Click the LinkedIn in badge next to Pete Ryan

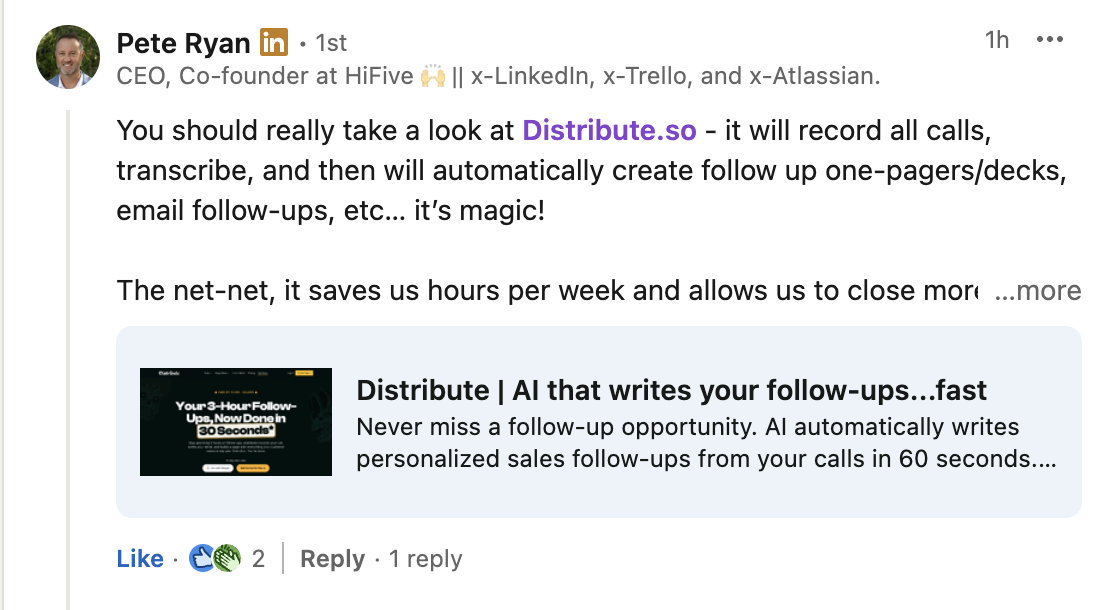pos(276,42)
